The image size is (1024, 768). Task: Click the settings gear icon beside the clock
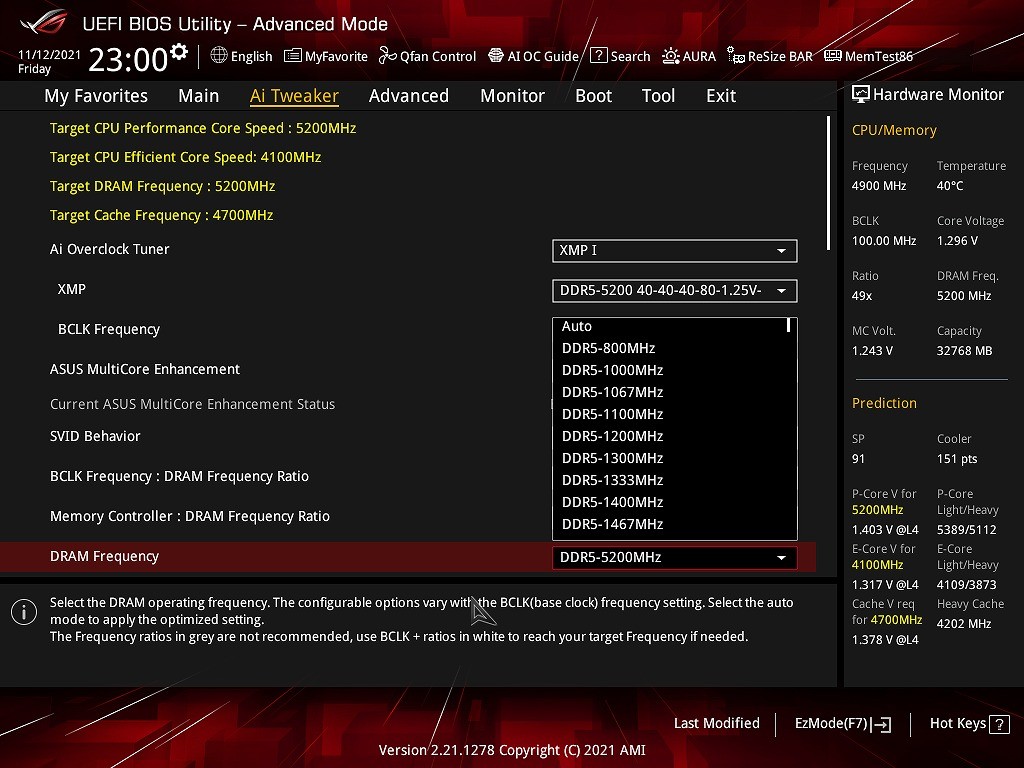[x=179, y=52]
